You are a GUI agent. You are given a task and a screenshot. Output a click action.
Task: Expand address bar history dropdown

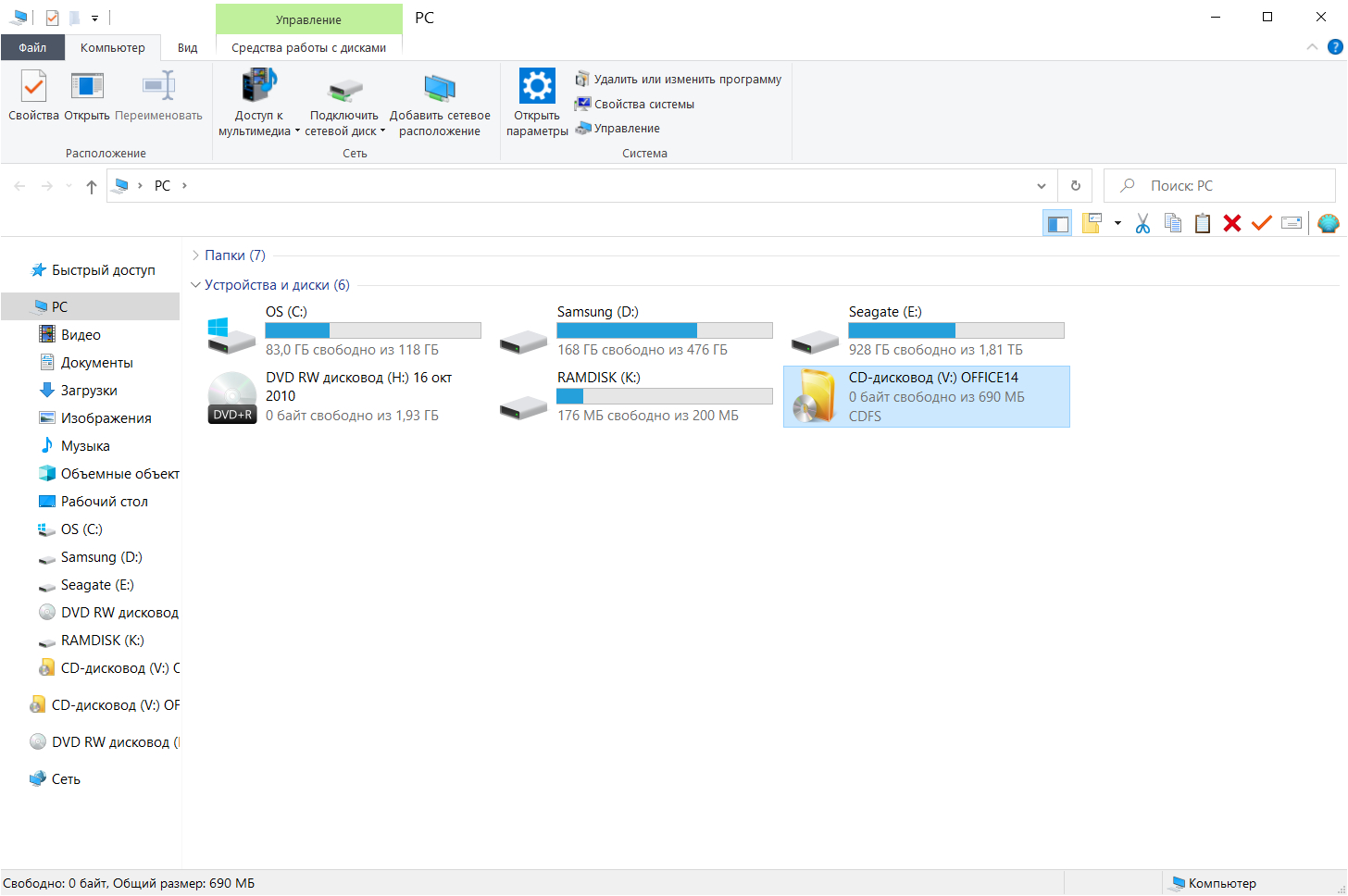tap(1042, 186)
